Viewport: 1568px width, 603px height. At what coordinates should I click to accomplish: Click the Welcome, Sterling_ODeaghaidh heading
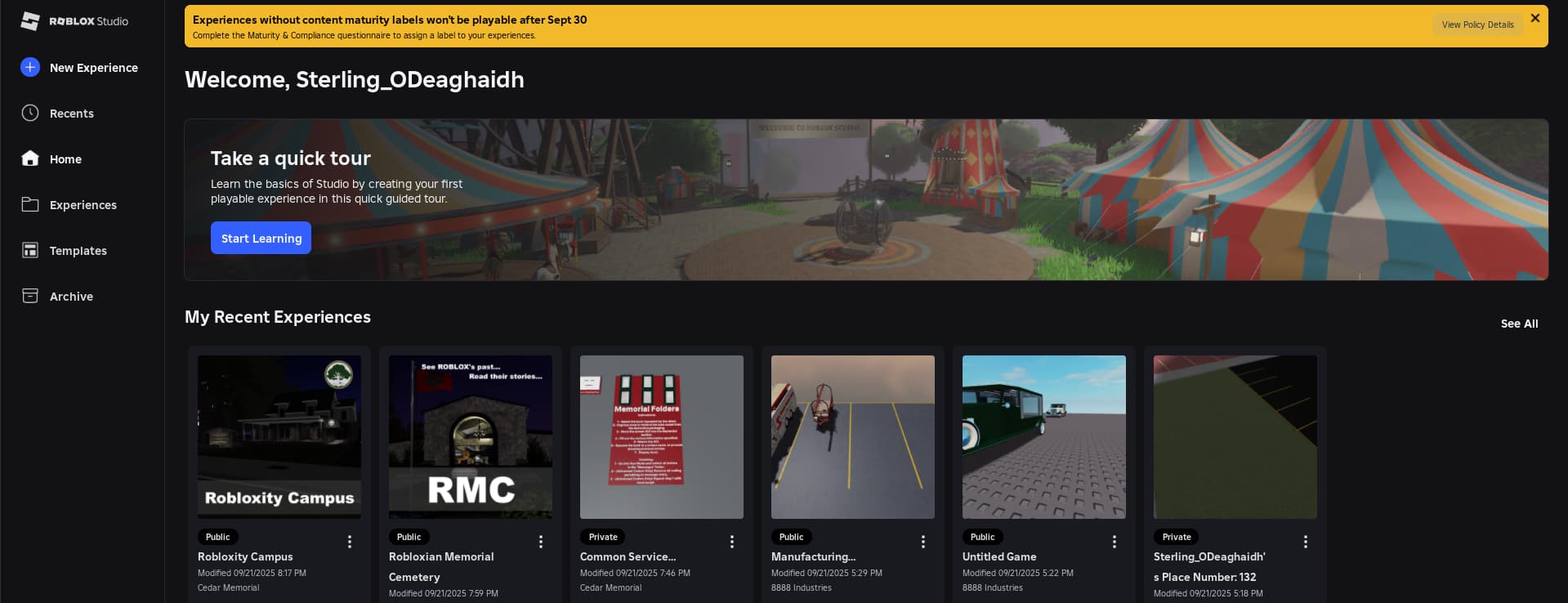[x=355, y=80]
